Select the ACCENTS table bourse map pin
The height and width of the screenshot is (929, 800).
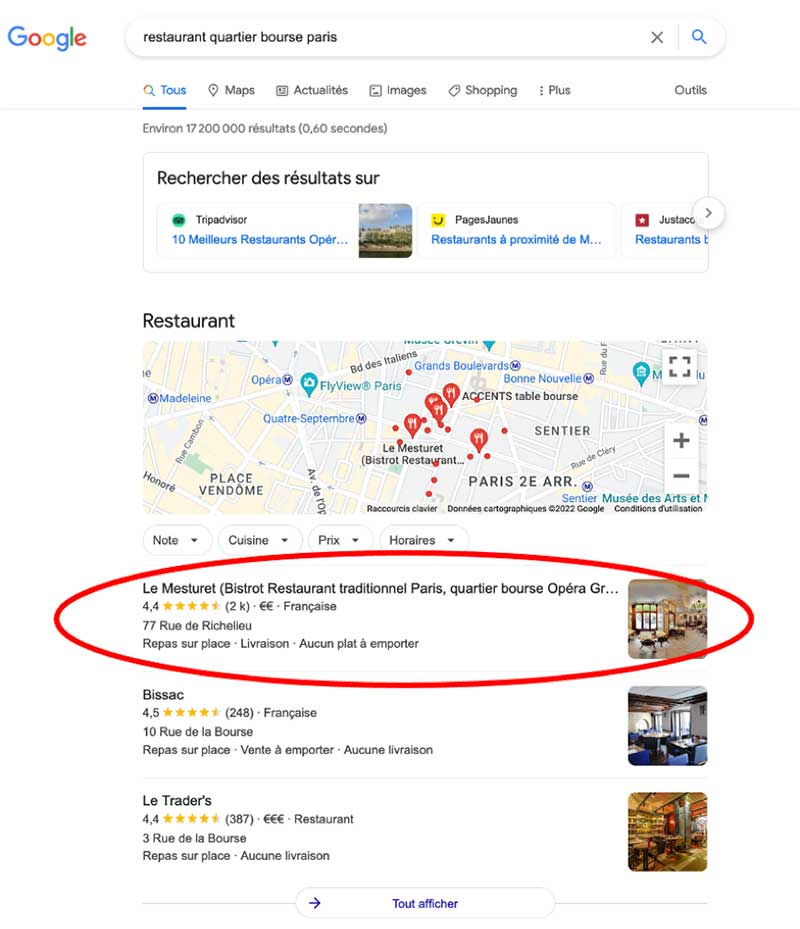coord(451,394)
